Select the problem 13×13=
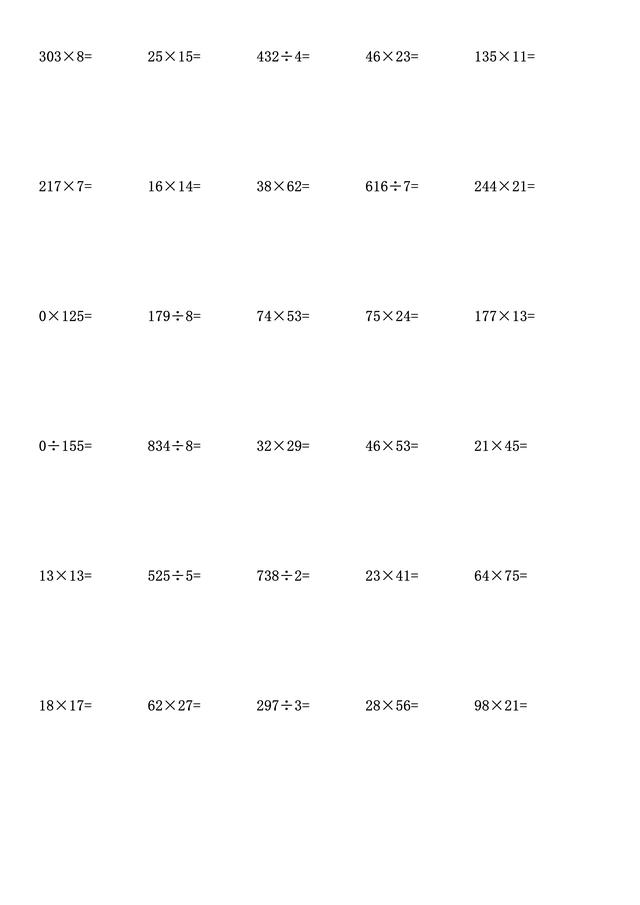The width and height of the screenshot is (640, 905). pyautogui.click(x=65, y=576)
